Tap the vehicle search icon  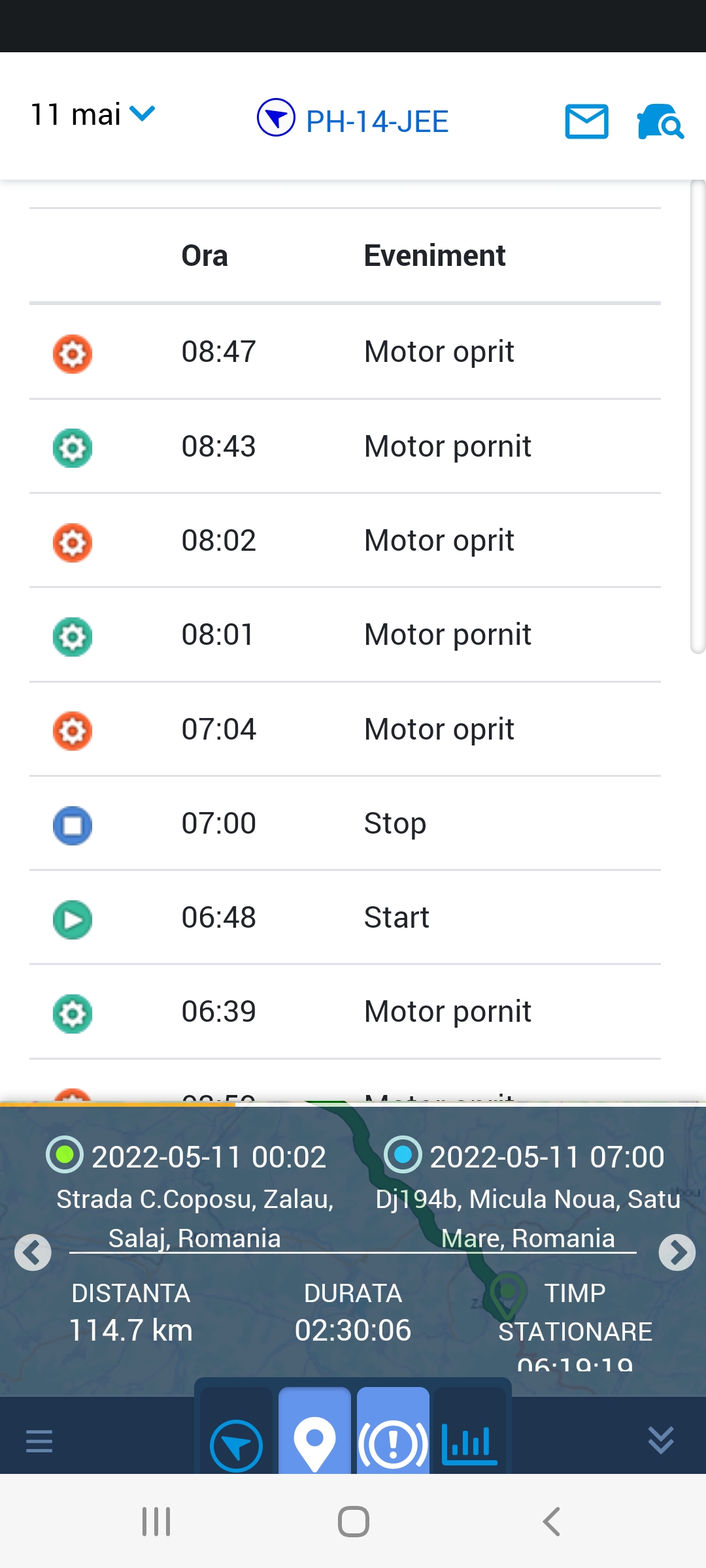(660, 122)
